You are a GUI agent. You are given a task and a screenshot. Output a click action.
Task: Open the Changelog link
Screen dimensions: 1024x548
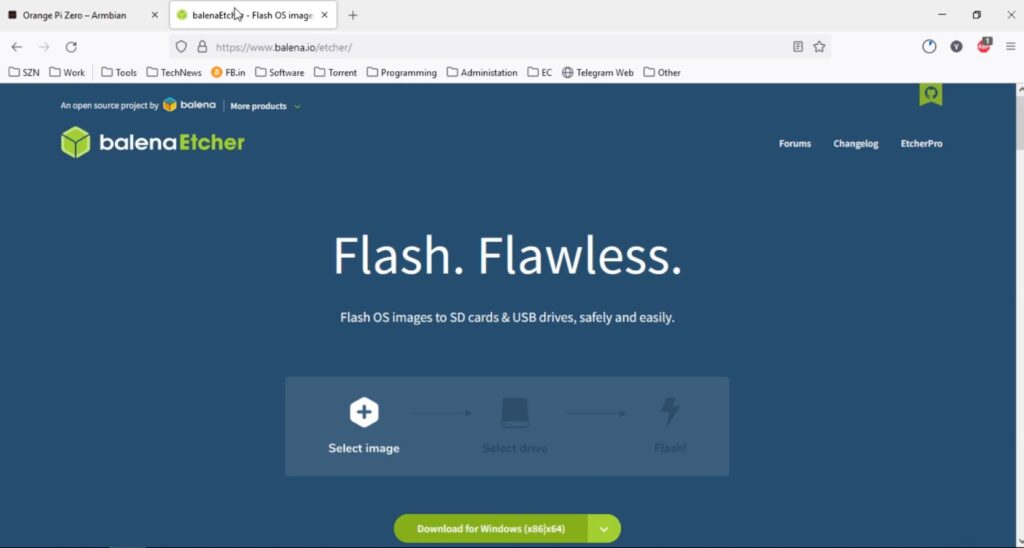point(856,144)
